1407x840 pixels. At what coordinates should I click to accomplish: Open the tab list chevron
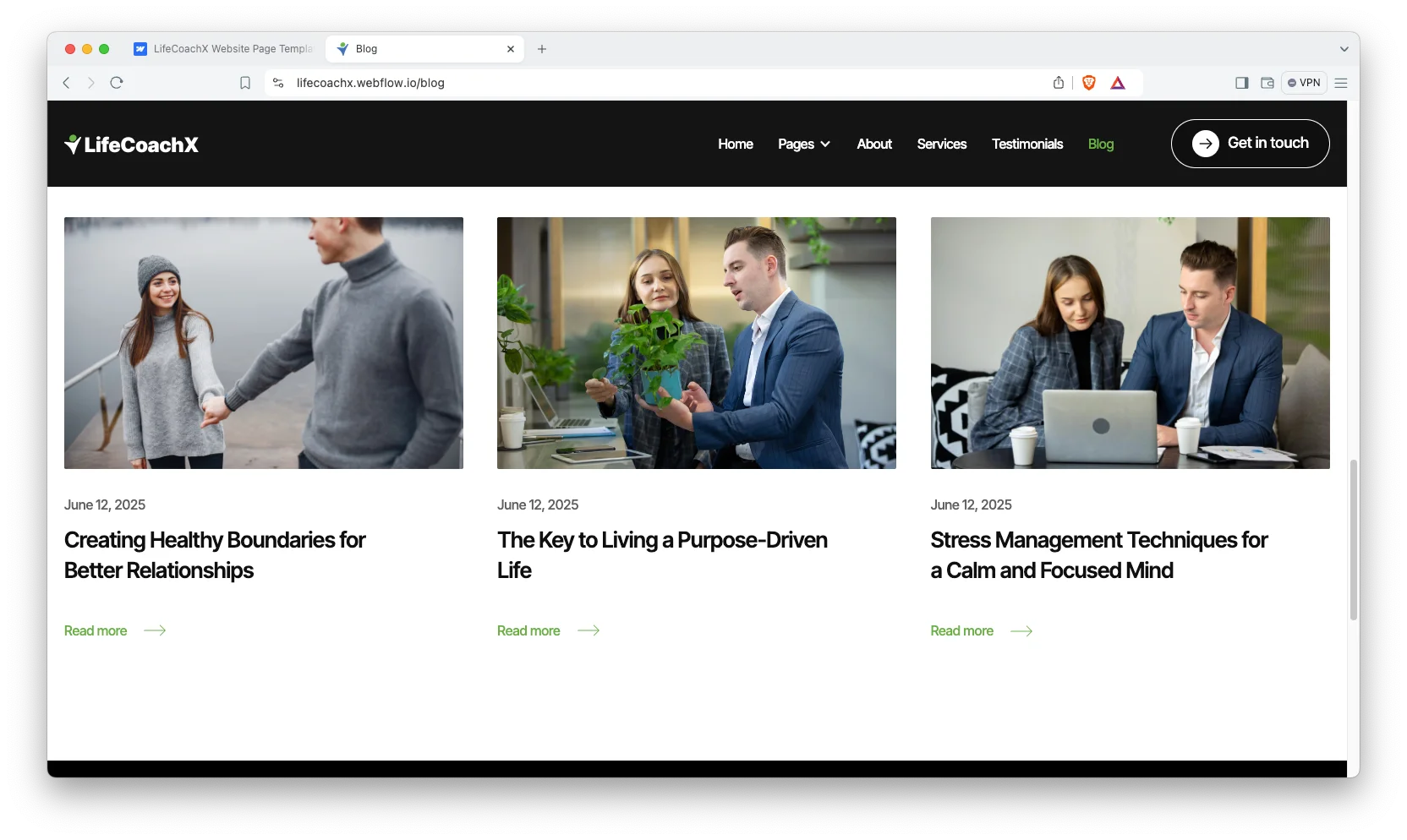click(1344, 49)
